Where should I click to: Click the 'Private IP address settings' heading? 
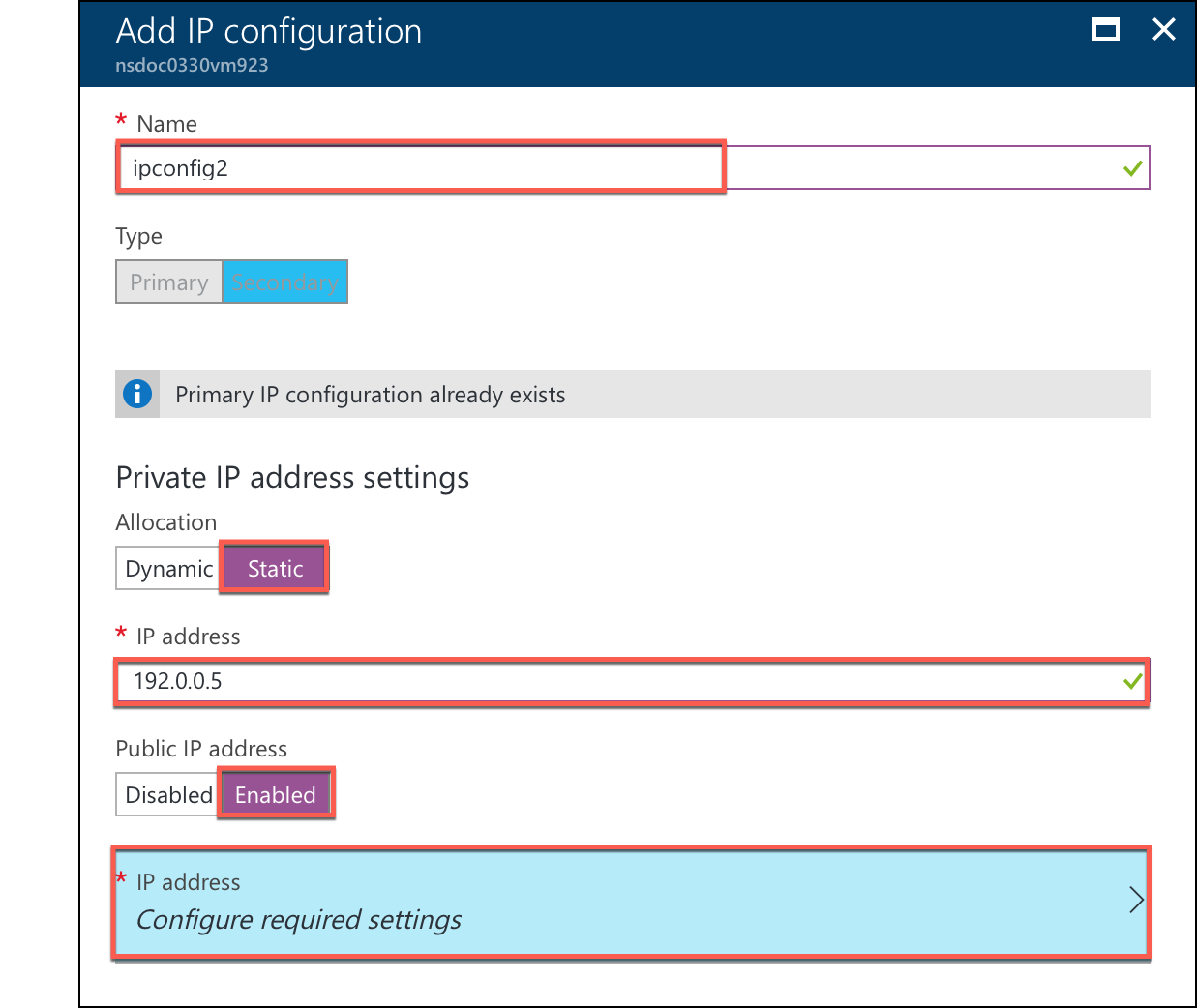(x=292, y=478)
